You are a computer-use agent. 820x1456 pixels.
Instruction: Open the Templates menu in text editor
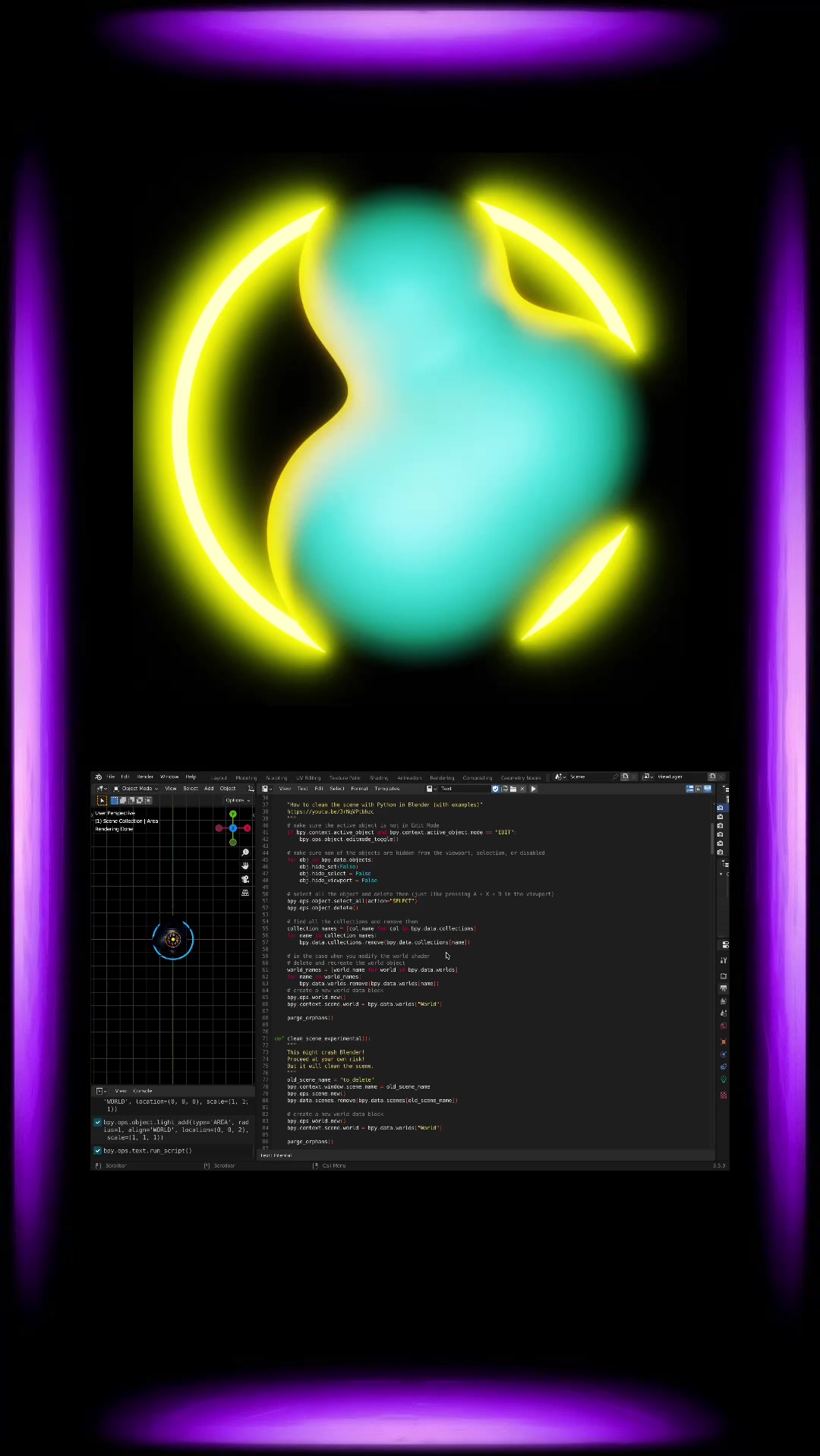[387, 789]
